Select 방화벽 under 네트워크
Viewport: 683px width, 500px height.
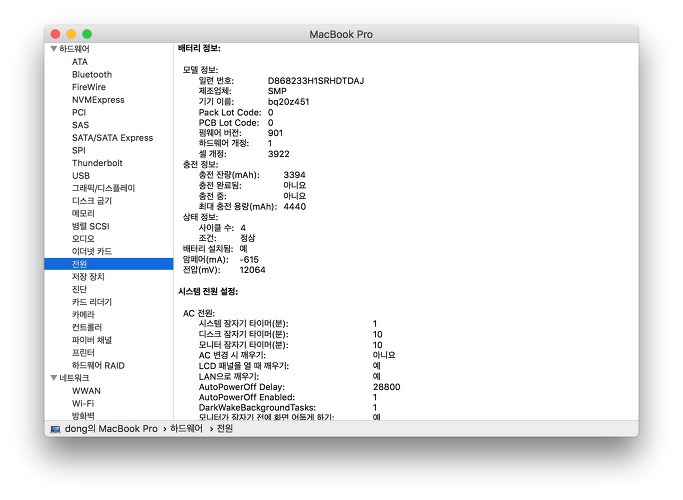(83, 416)
